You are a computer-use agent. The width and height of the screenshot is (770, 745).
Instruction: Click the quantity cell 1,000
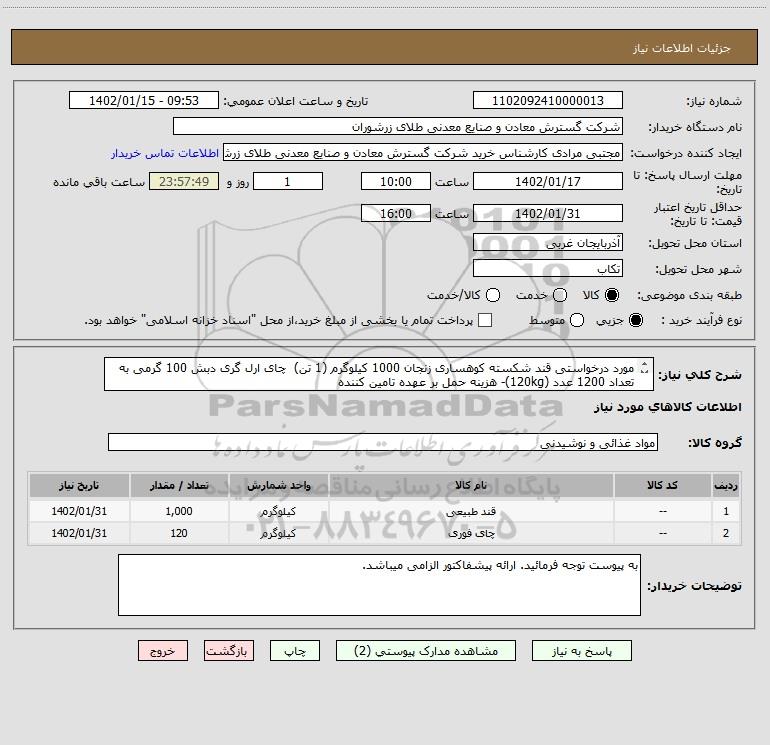179,511
